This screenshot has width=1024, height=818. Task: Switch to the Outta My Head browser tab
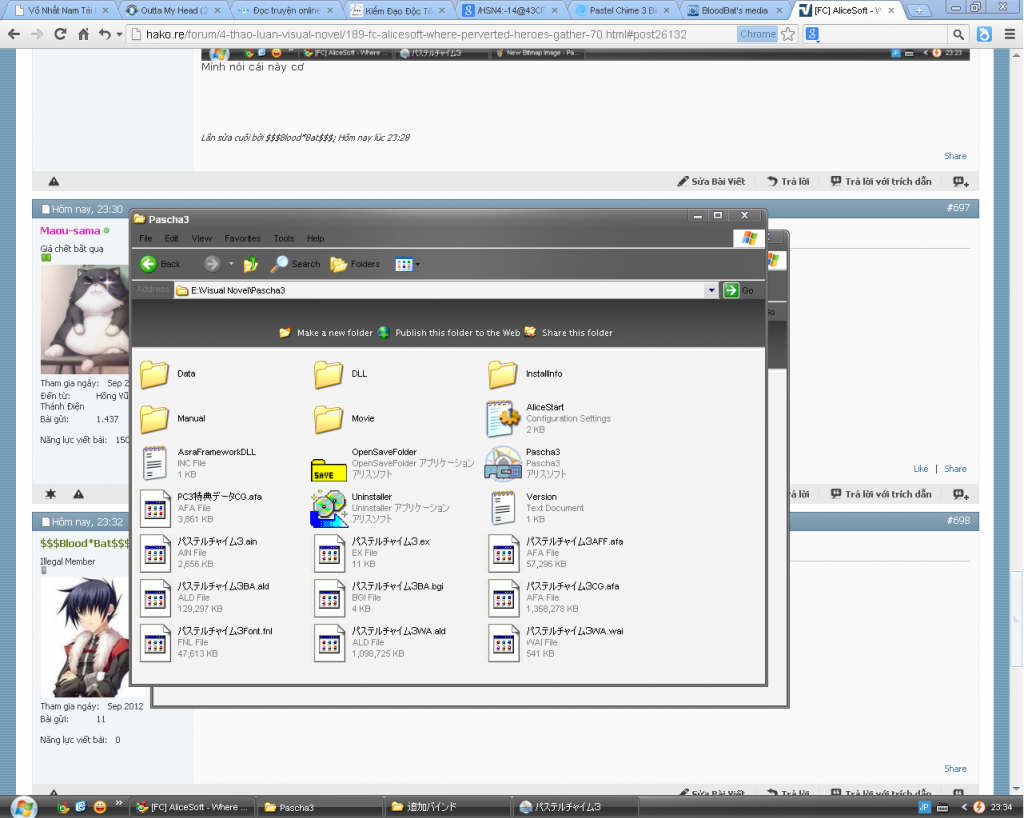[173, 10]
